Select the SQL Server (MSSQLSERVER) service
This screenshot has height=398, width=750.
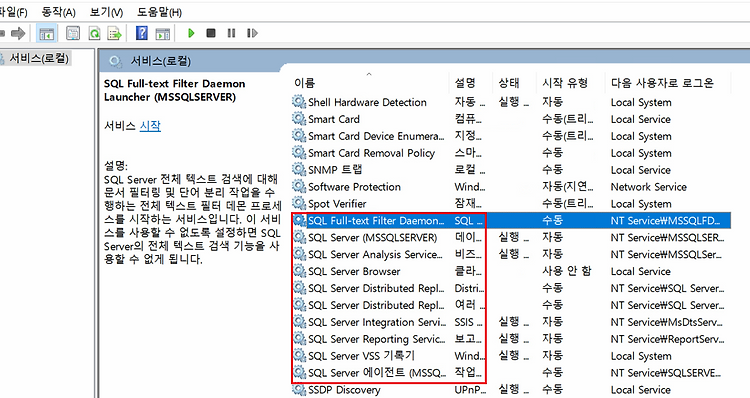click(373, 238)
